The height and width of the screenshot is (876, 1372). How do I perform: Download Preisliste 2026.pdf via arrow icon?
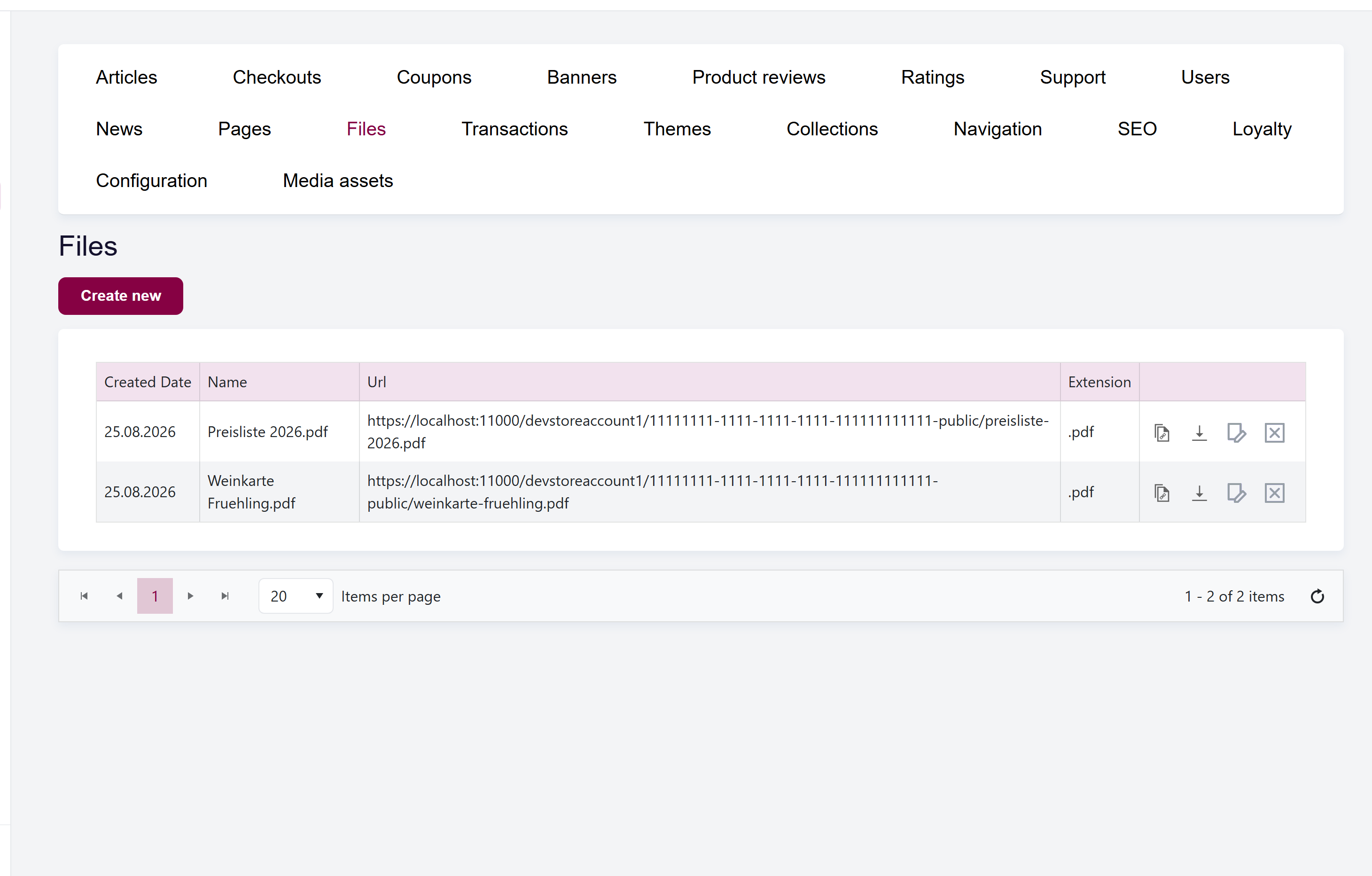click(x=1199, y=432)
